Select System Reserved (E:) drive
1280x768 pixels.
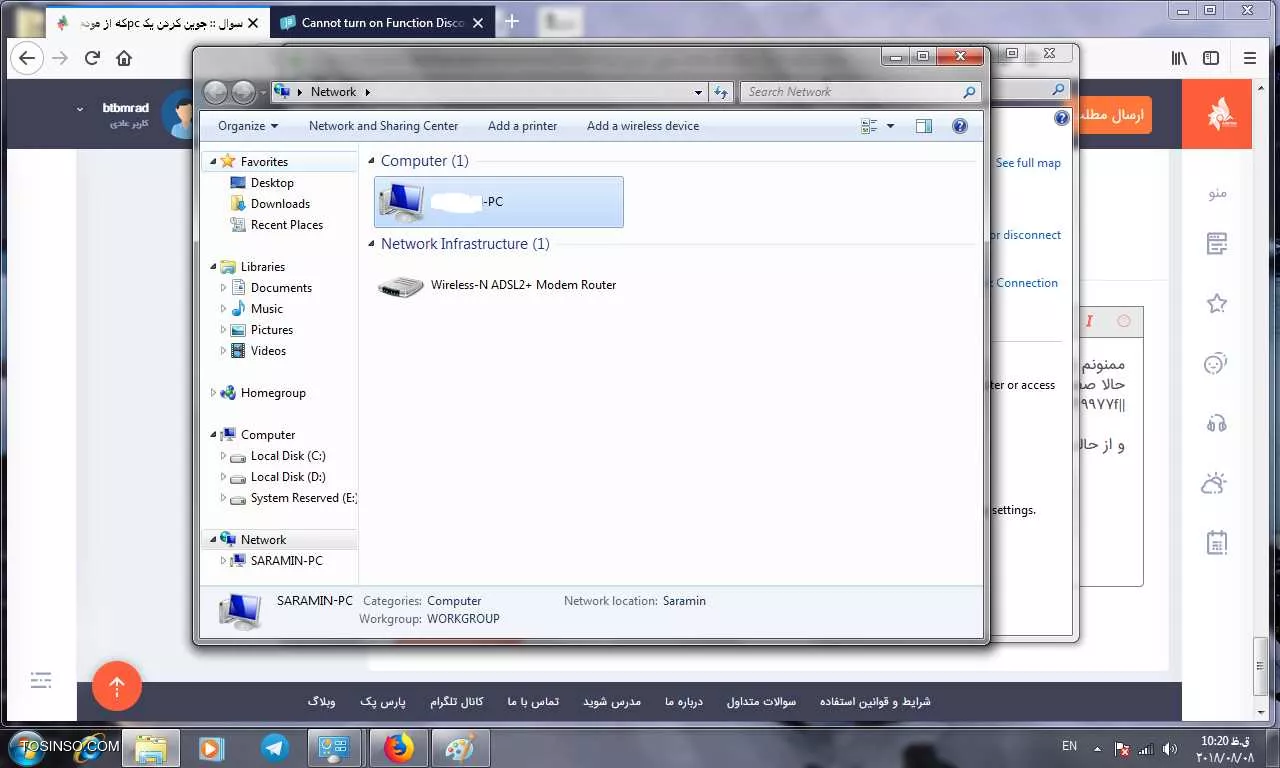[x=303, y=498]
